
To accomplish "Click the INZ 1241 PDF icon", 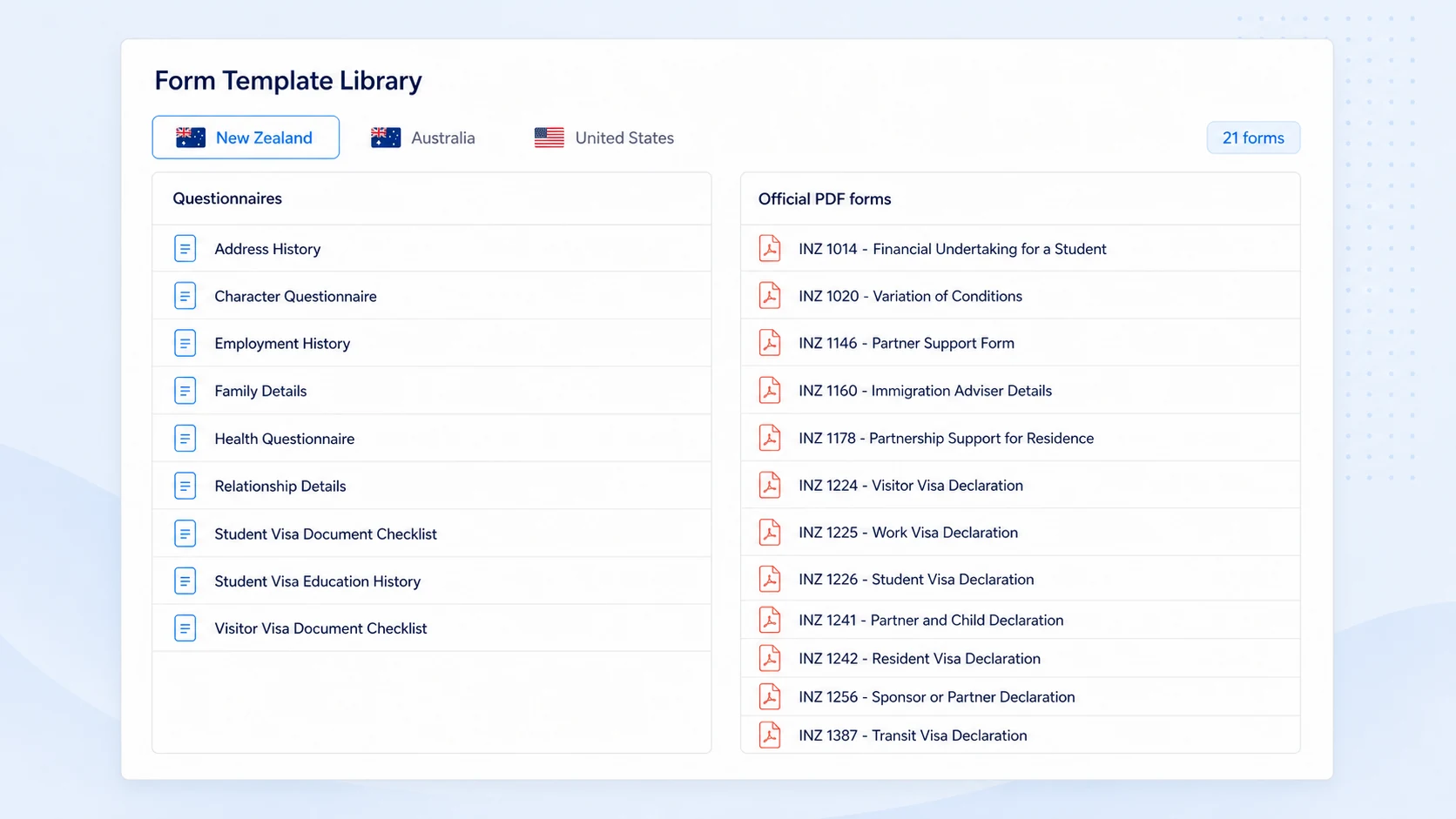I will tap(770, 620).
